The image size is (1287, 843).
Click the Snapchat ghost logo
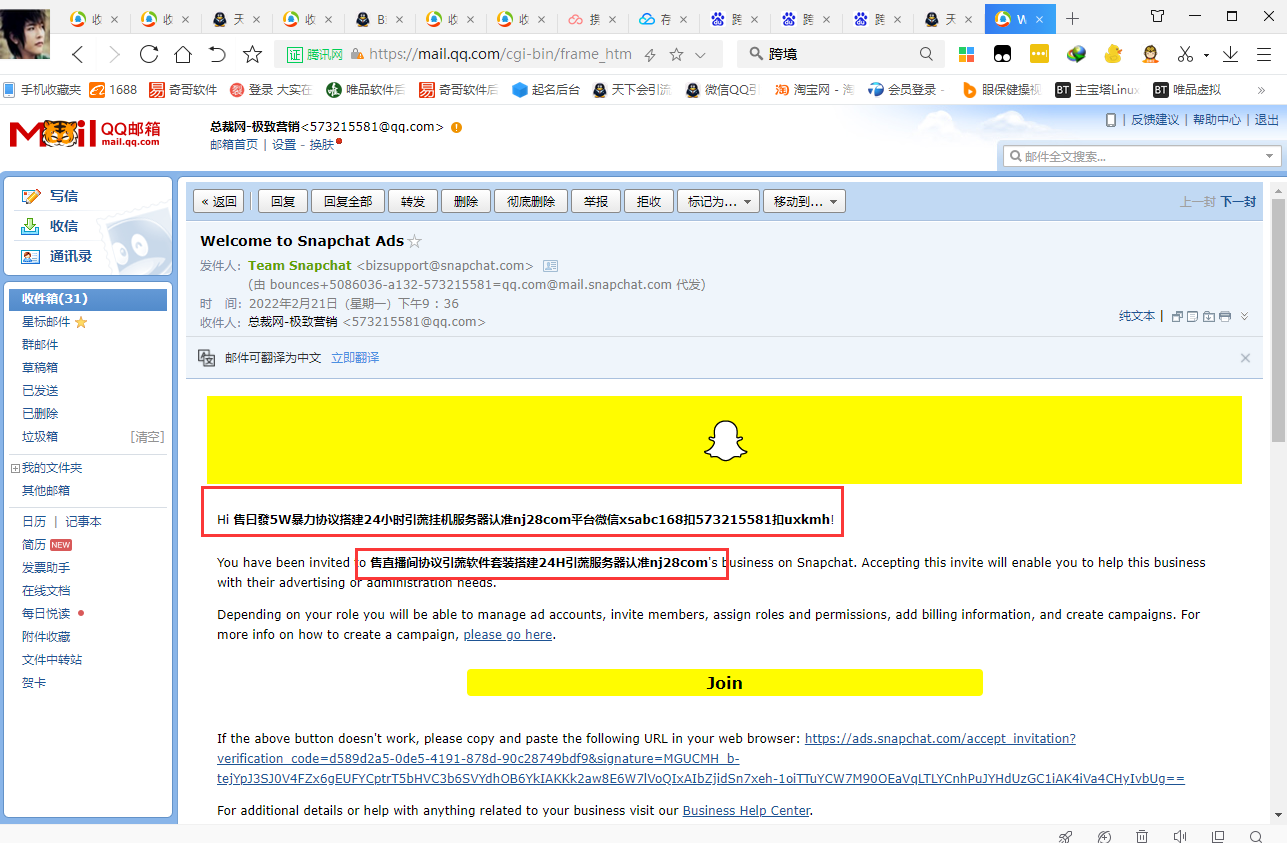click(x=726, y=440)
